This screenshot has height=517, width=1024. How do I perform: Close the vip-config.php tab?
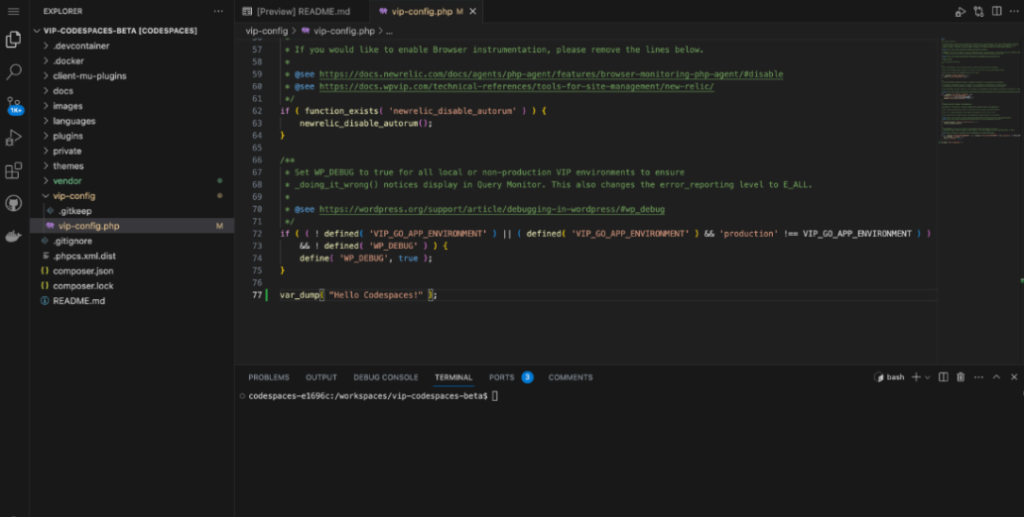tap(473, 11)
